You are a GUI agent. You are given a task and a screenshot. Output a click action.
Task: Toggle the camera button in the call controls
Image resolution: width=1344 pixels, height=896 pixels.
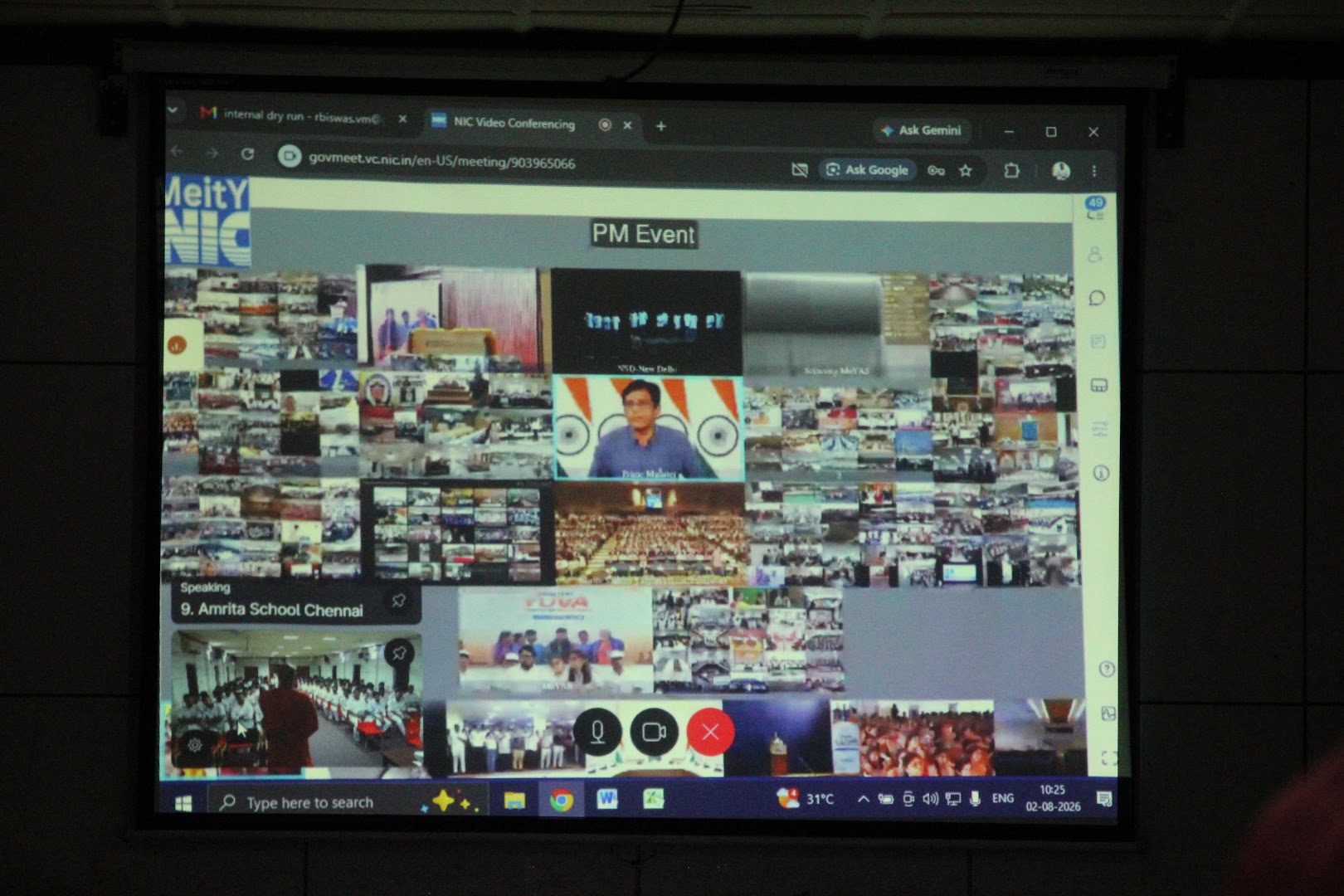click(654, 732)
